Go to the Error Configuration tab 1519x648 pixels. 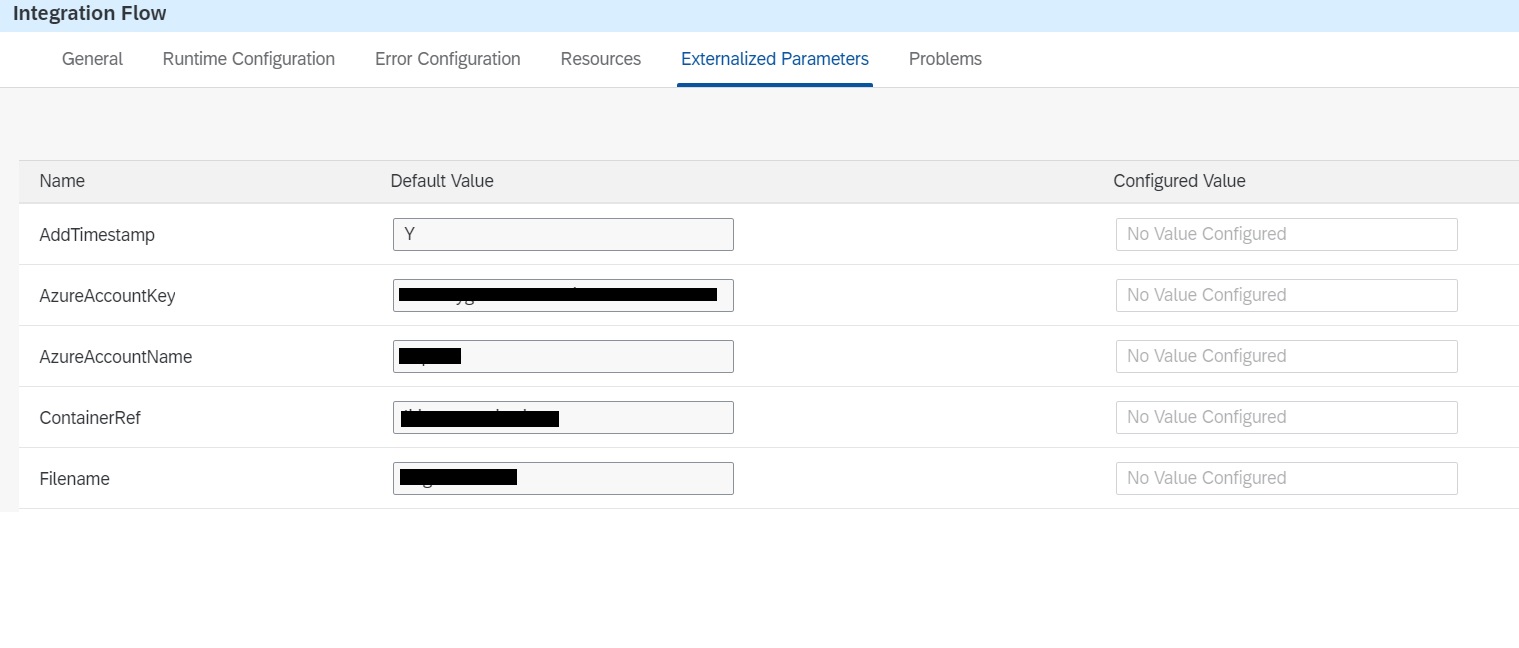point(447,59)
